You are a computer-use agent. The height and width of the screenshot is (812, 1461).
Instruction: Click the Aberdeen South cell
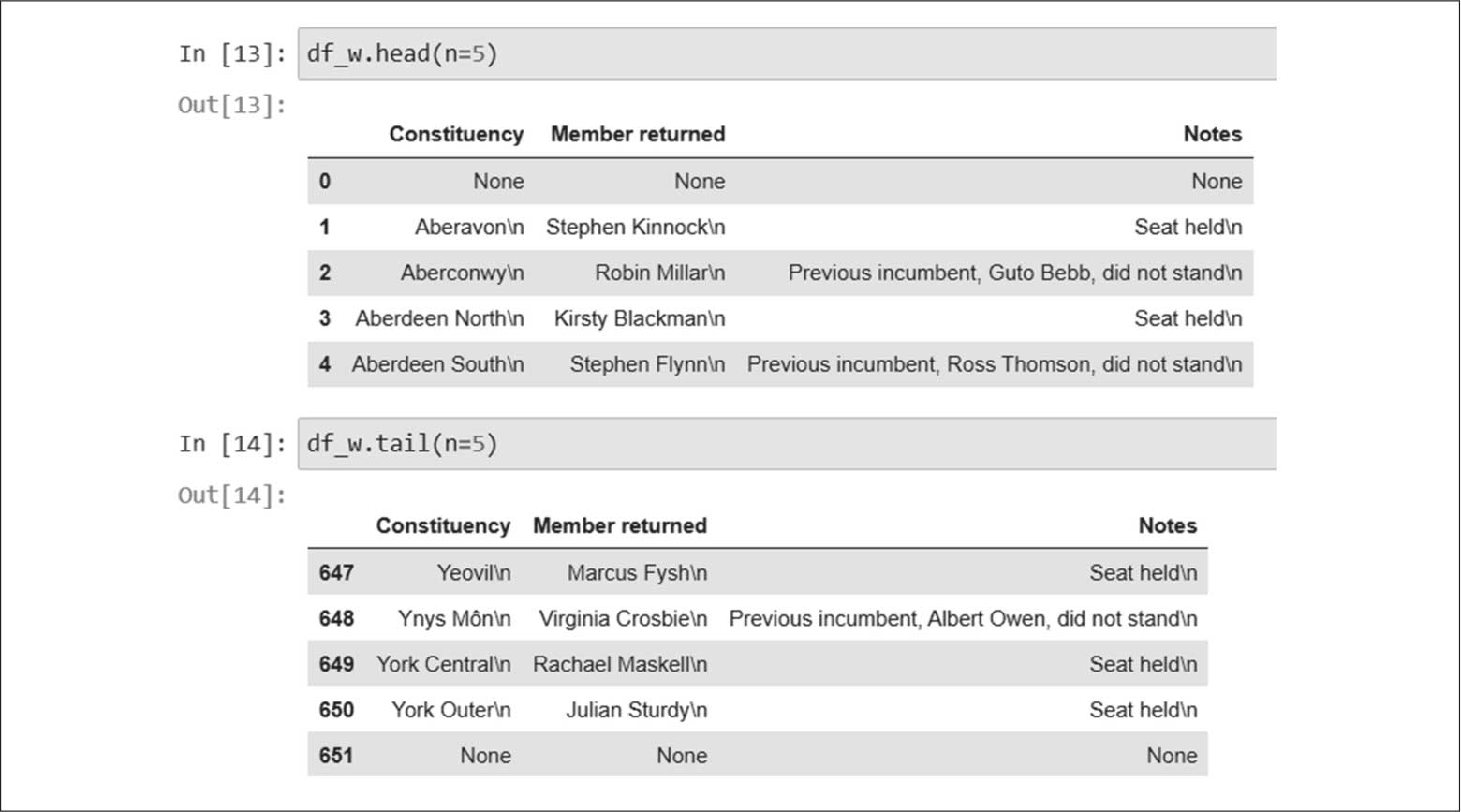coord(437,365)
